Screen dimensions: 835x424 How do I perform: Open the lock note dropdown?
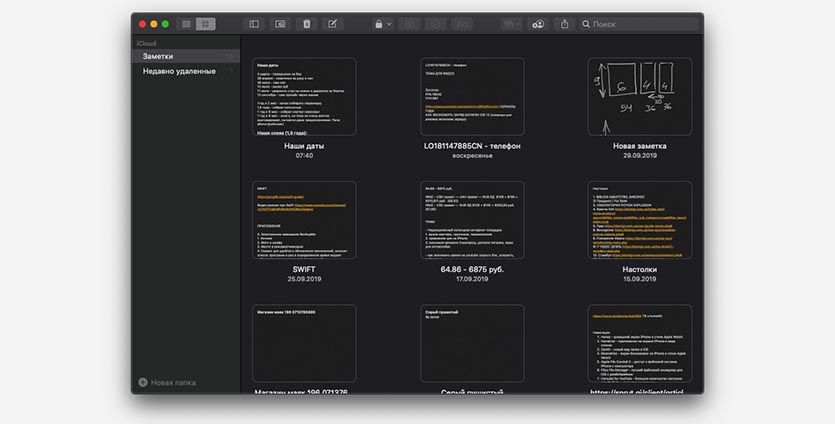(382, 23)
